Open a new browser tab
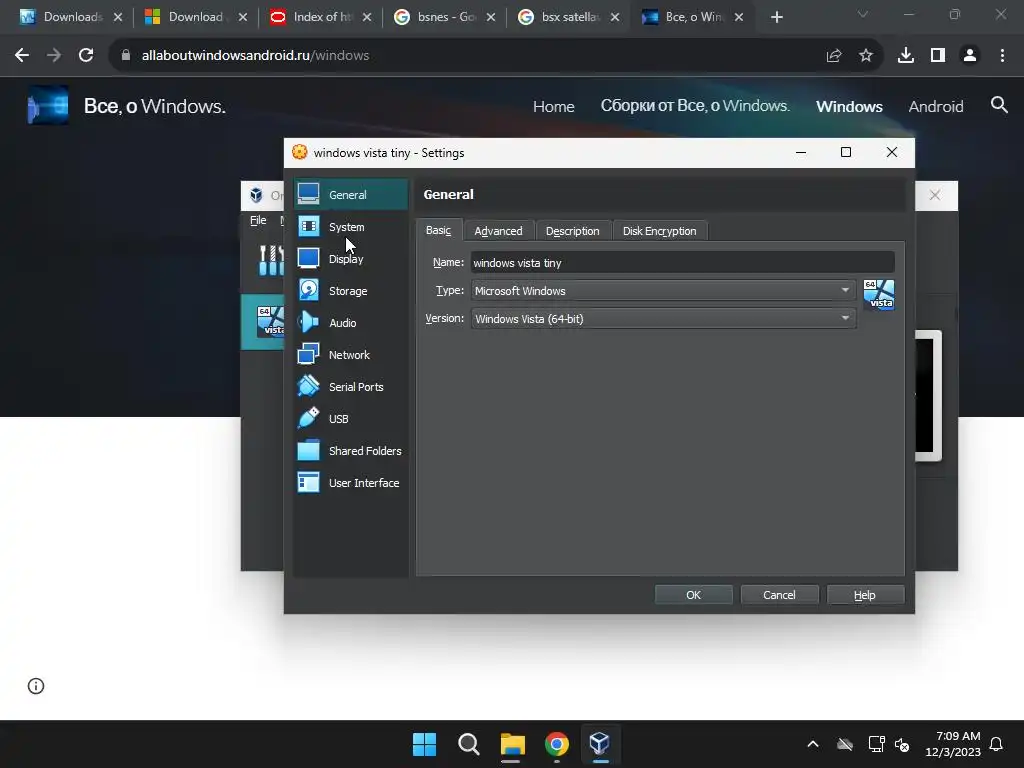This screenshot has width=1024, height=768. (776, 17)
